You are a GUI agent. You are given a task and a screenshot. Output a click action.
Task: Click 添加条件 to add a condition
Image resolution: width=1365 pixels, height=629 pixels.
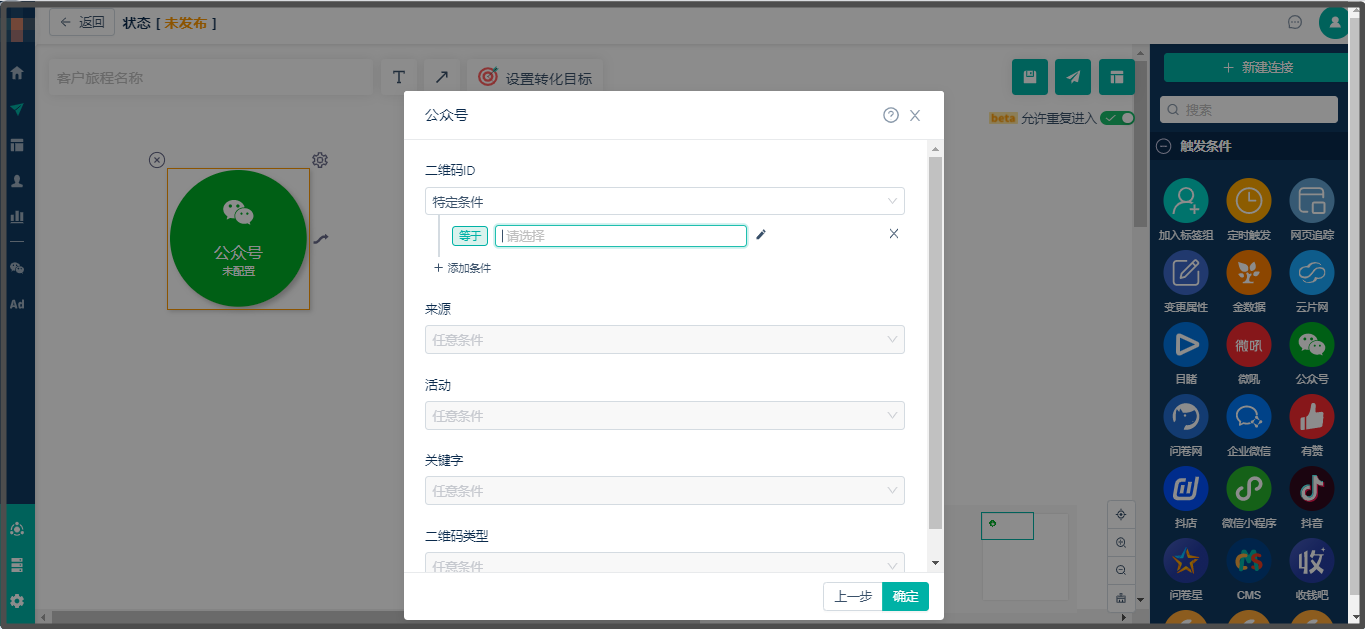(463, 268)
